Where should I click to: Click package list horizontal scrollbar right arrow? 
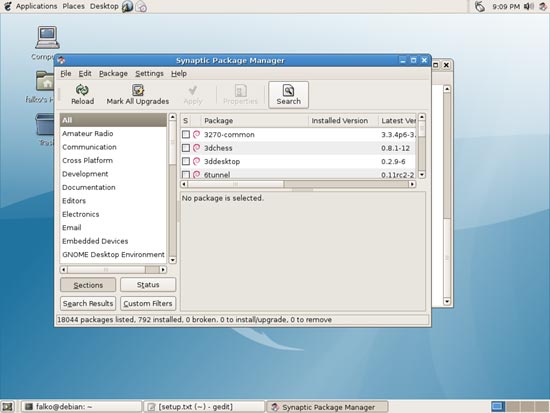412,184
